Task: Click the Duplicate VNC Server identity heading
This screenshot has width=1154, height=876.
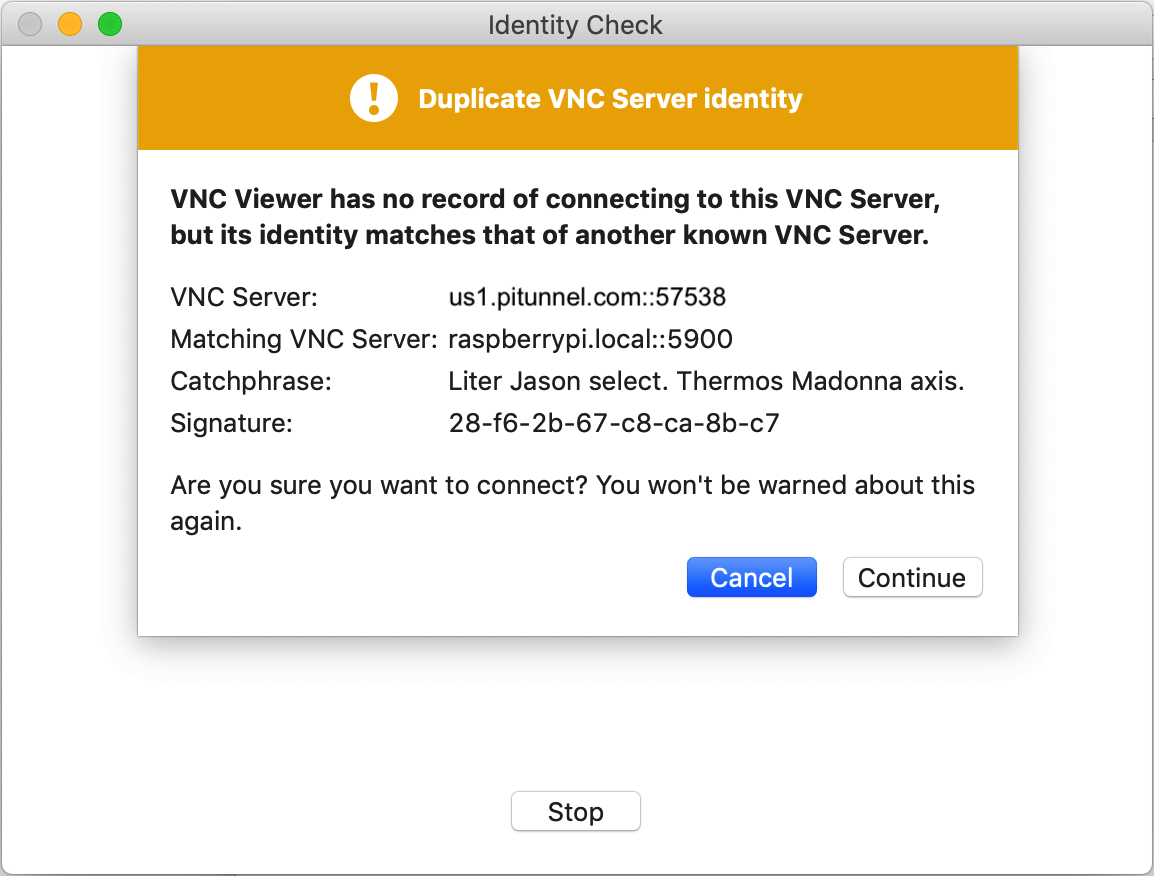Action: [610, 99]
